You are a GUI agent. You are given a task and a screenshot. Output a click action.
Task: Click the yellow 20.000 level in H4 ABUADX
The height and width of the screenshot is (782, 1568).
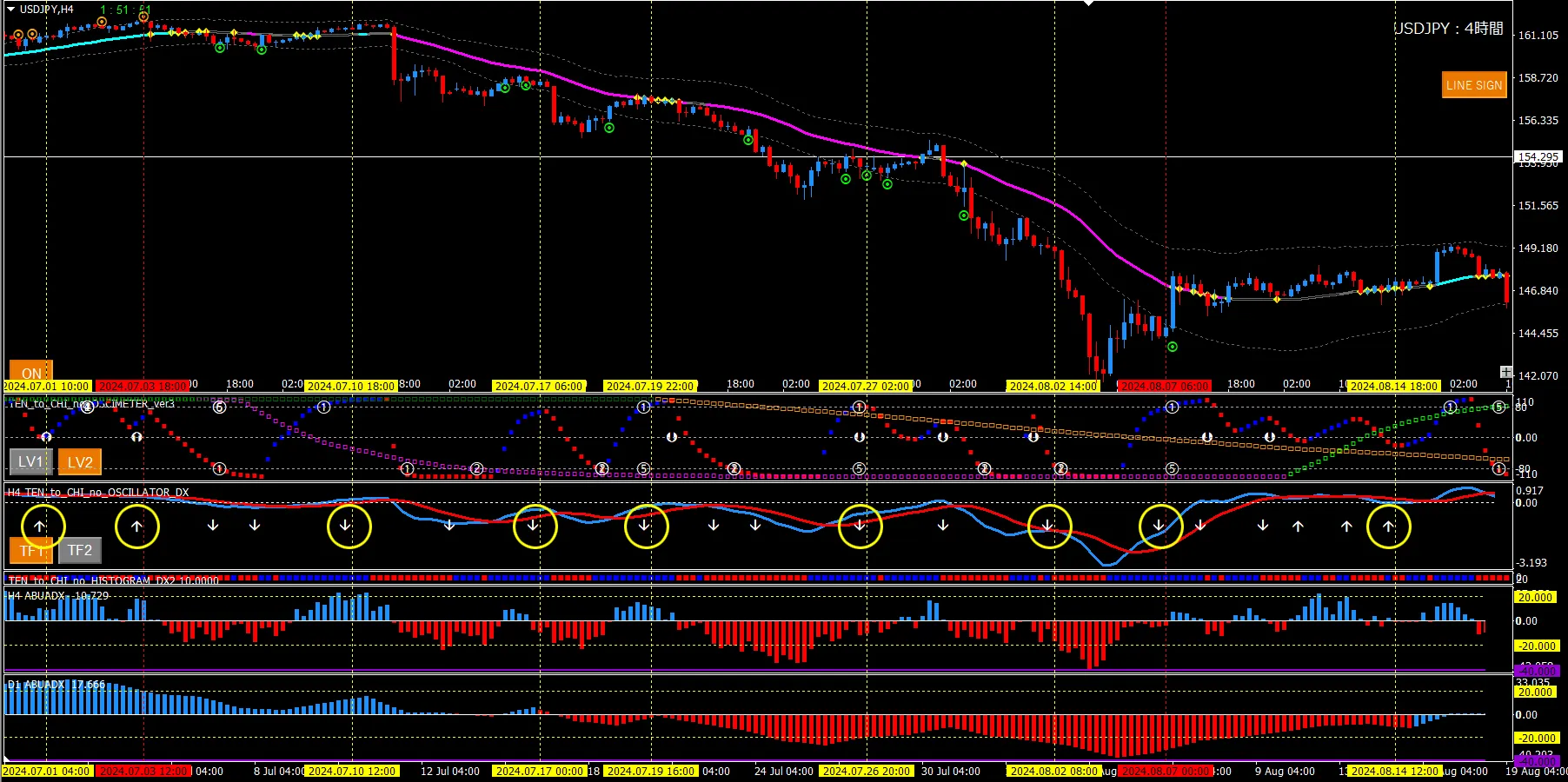click(1536, 598)
